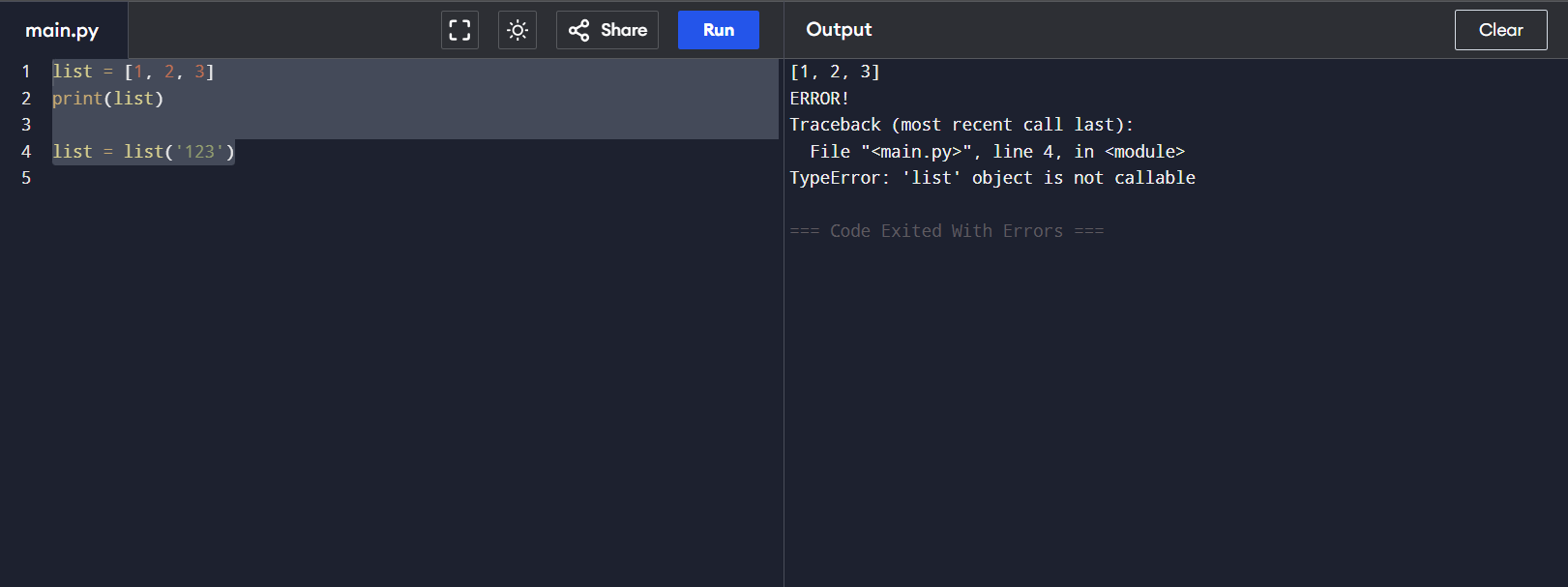Click the Traceback line in output
1568x587 pixels.
click(961, 125)
